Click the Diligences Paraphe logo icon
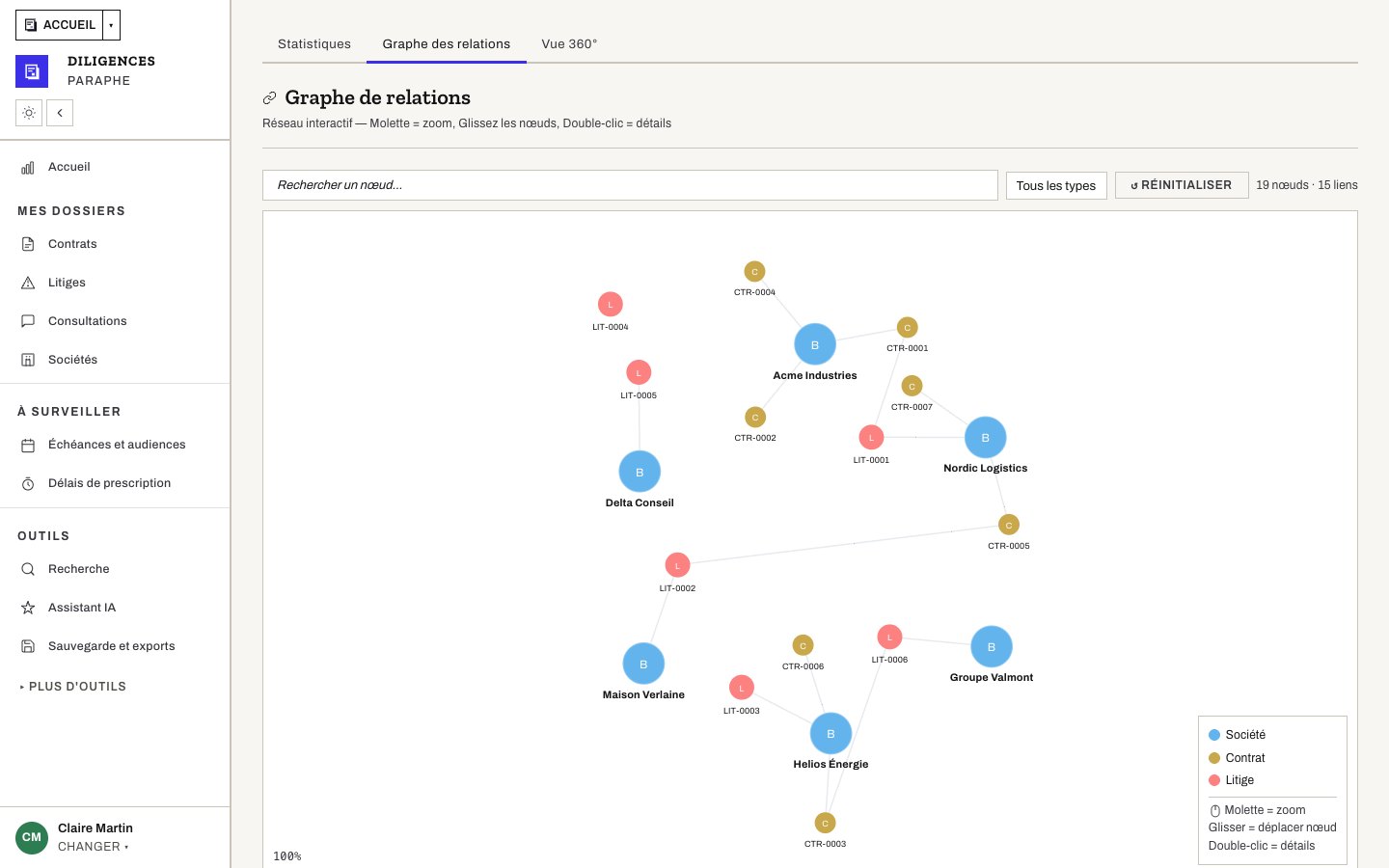Image resolution: width=1389 pixels, height=868 pixels. (32, 71)
